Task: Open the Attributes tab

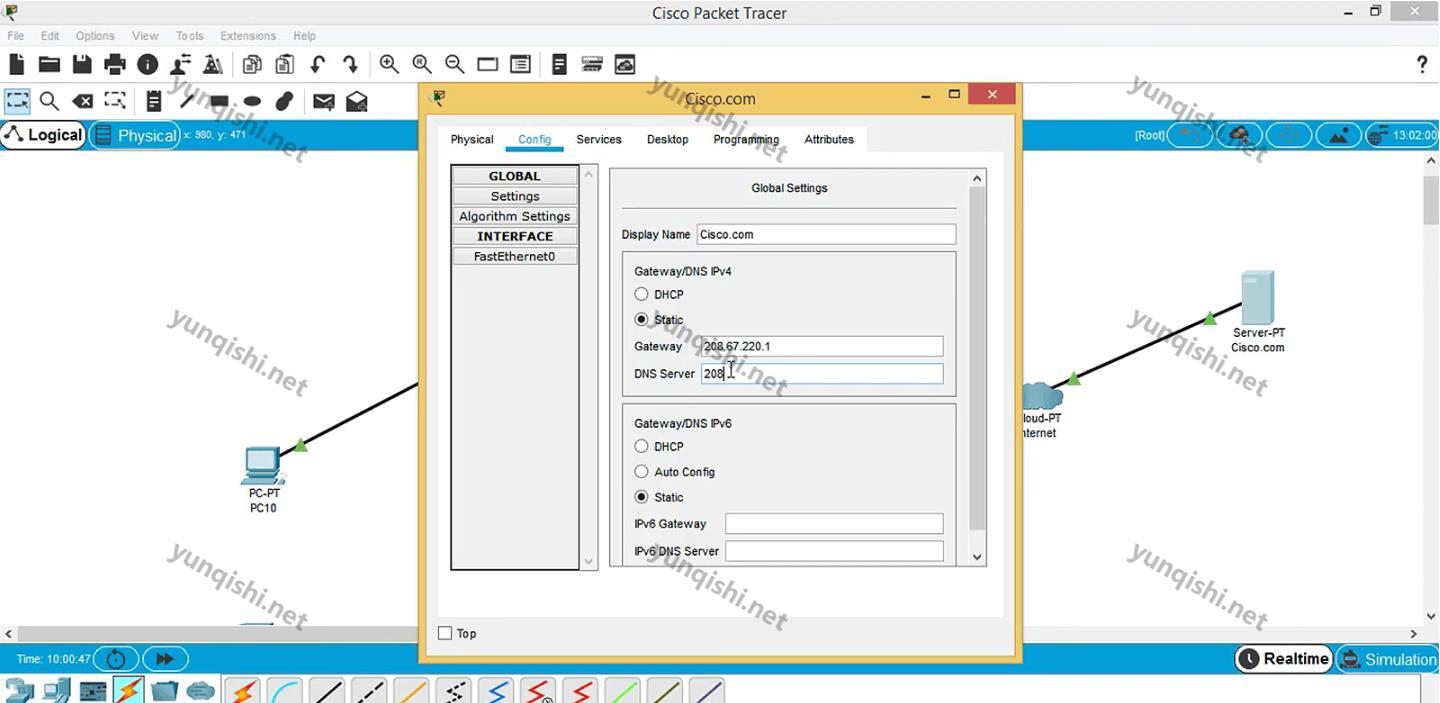Action: pos(829,139)
